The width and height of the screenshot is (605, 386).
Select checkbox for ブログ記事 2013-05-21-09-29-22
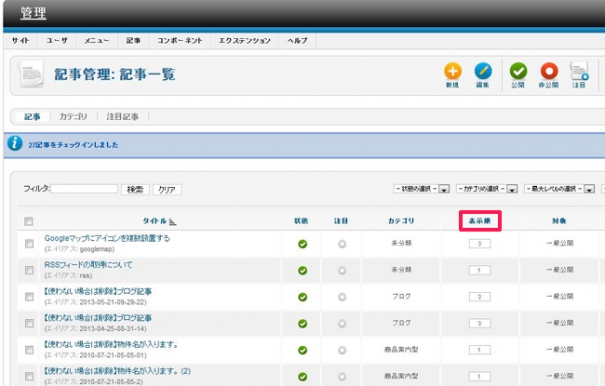click(29, 296)
